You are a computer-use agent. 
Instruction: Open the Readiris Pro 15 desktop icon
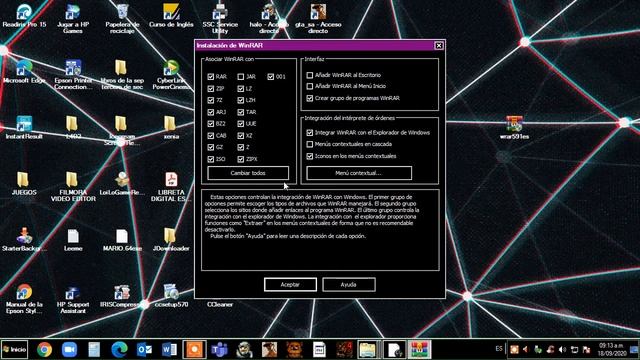click(24, 16)
